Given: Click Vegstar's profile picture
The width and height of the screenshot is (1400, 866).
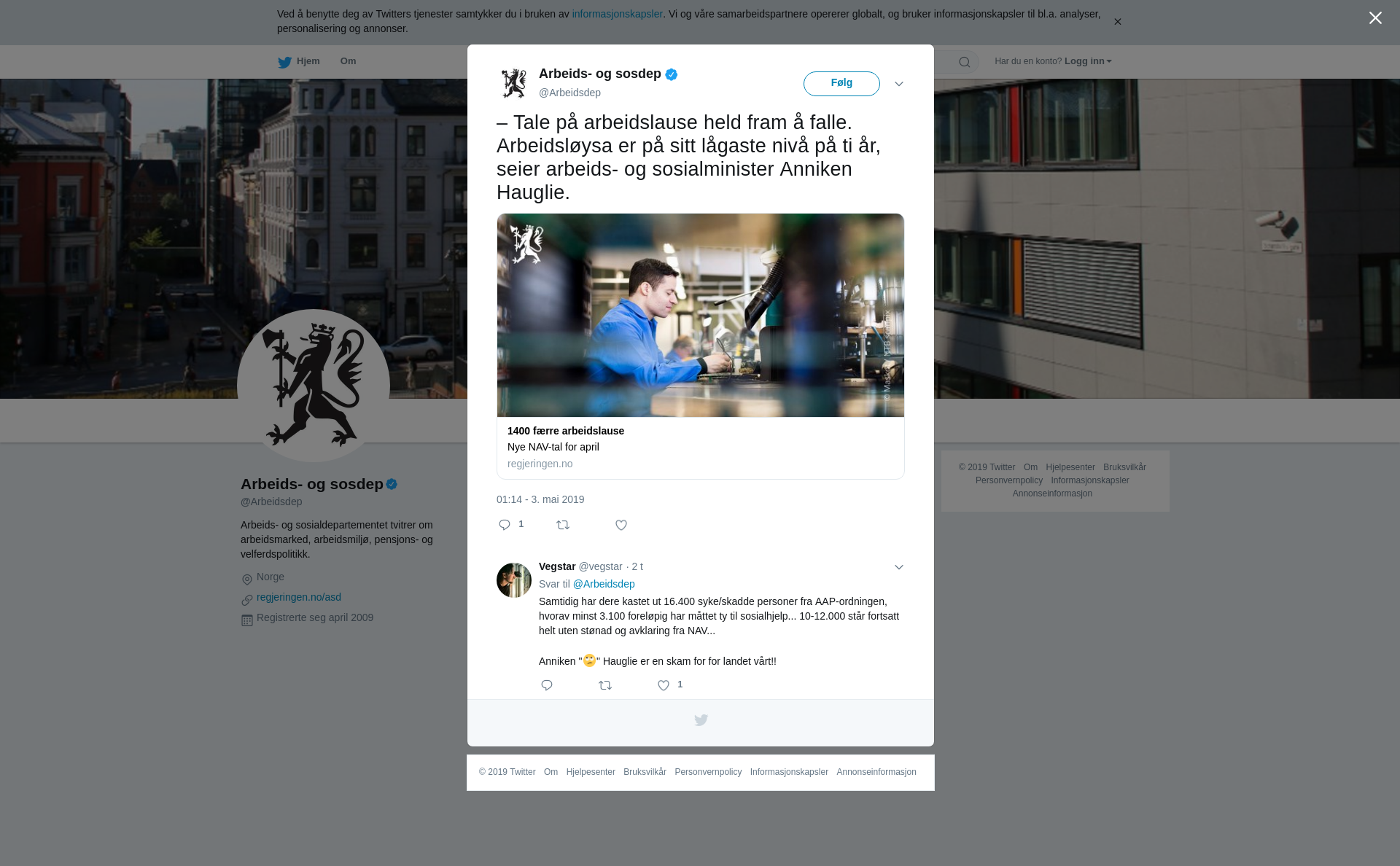Looking at the screenshot, I should (x=514, y=580).
